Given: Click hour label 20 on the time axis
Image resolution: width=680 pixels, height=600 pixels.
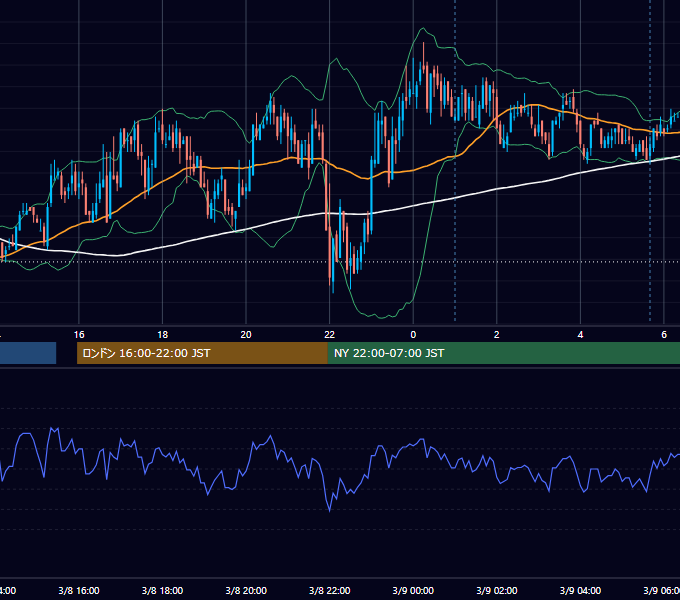Looking at the screenshot, I should pyautogui.click(x=246, y=335).
